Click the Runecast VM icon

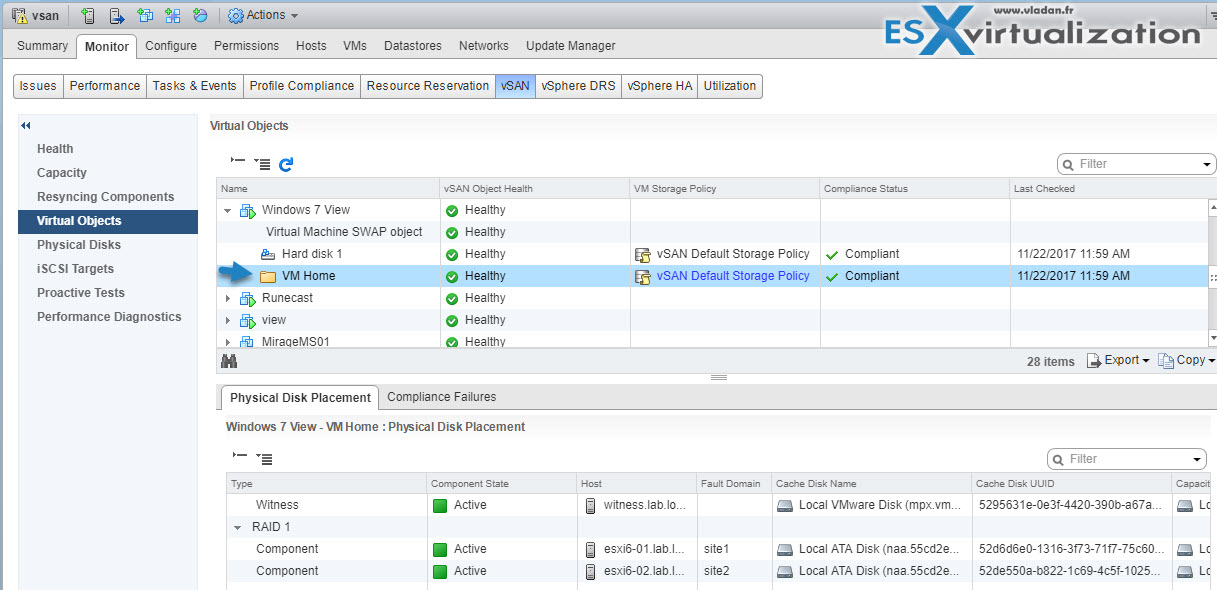pos(248,298)
